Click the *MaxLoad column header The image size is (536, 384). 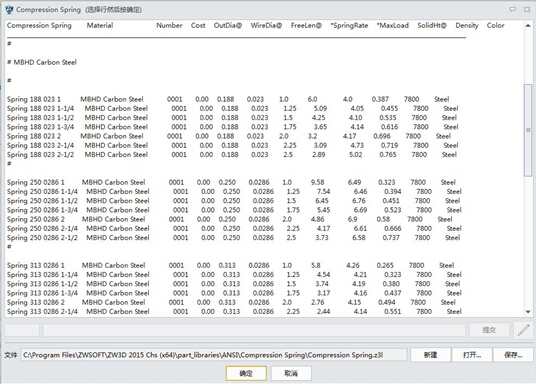point(393,25)
